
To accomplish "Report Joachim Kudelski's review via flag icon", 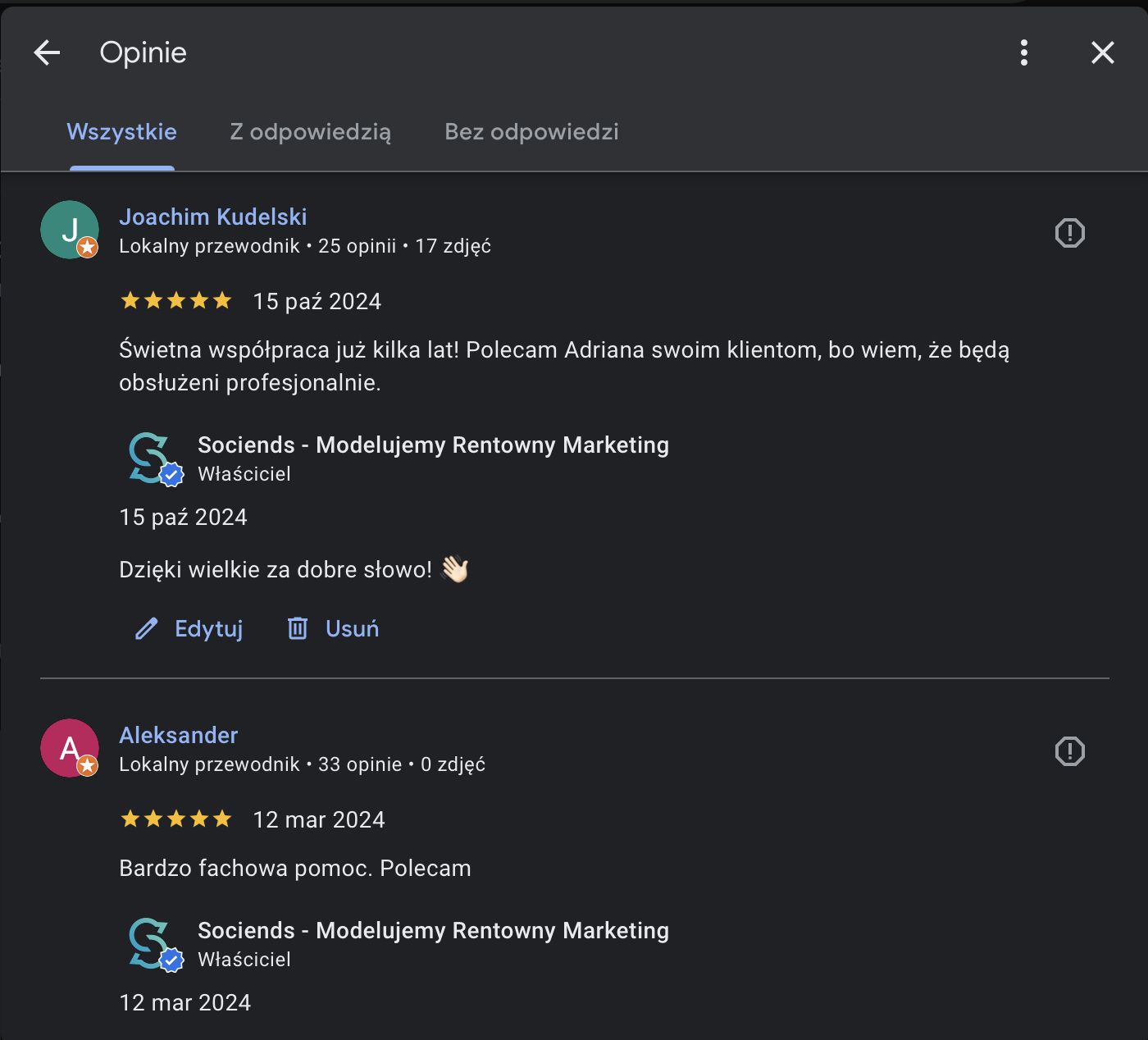I will (x=1069, y=233).
